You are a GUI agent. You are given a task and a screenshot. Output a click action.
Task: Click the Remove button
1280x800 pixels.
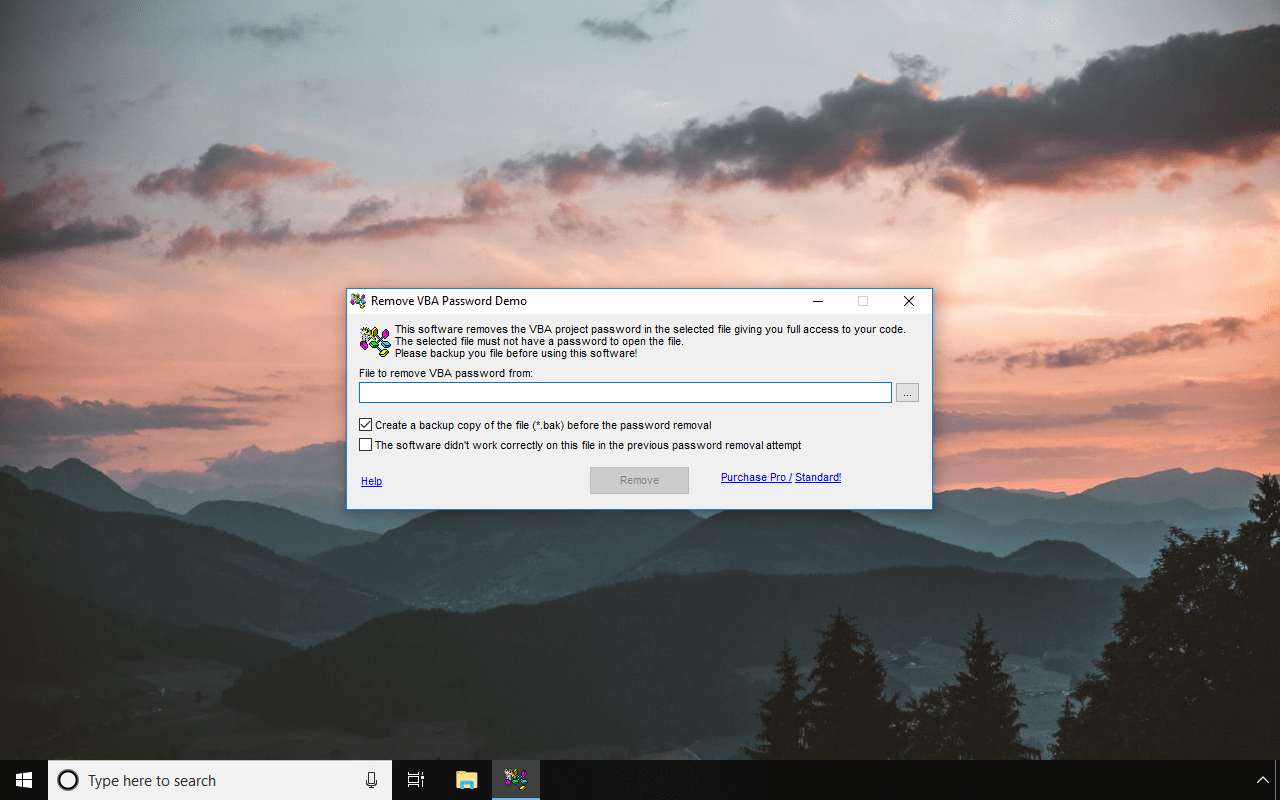(639, 480)
